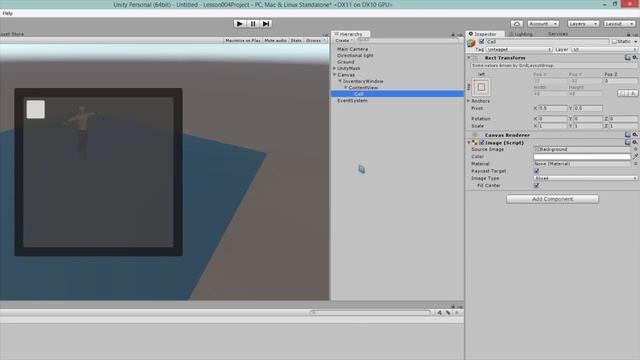Open the Cloud services icon button

coord(517,24)
